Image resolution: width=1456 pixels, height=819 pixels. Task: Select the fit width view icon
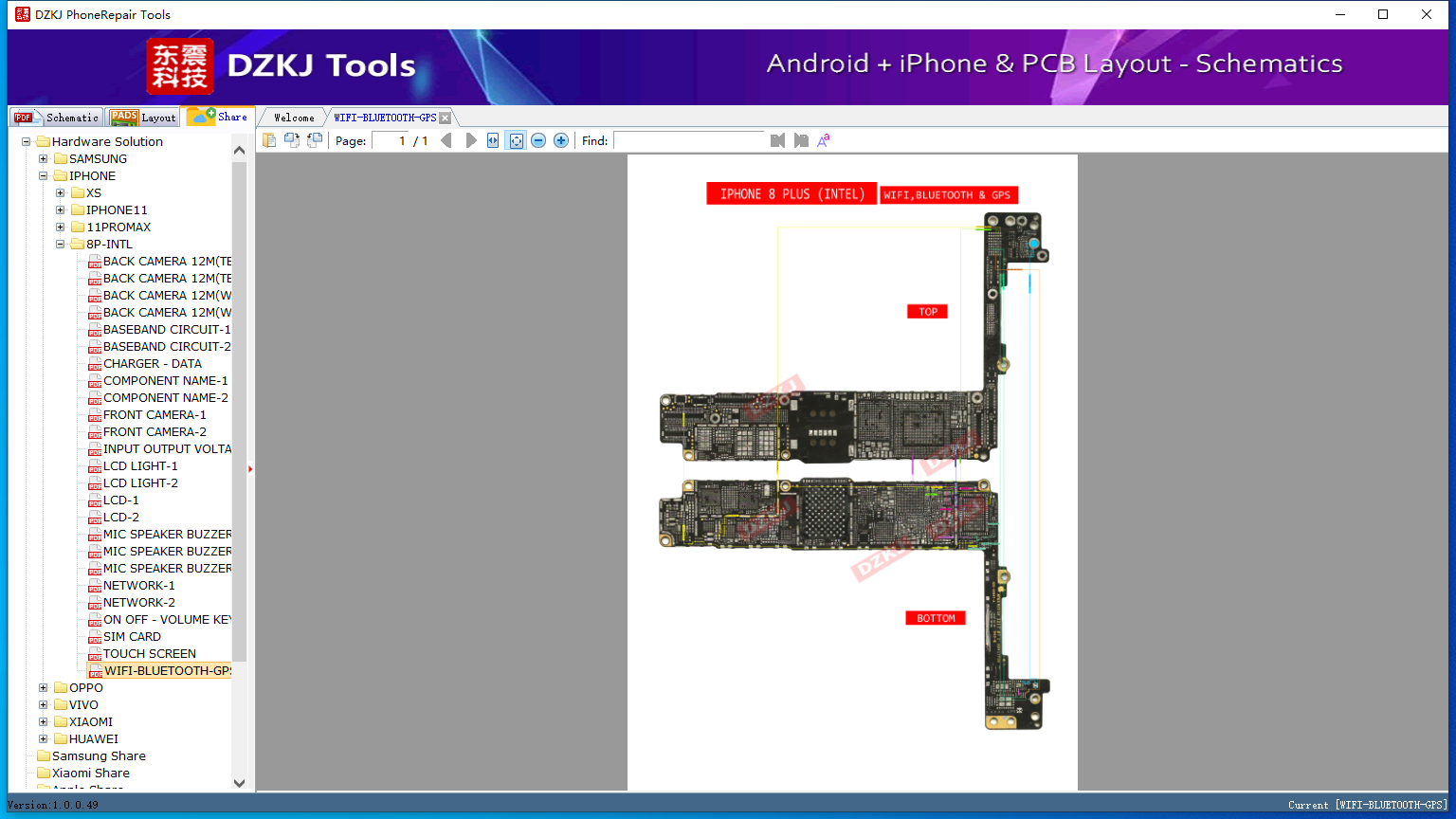(493, 140)
